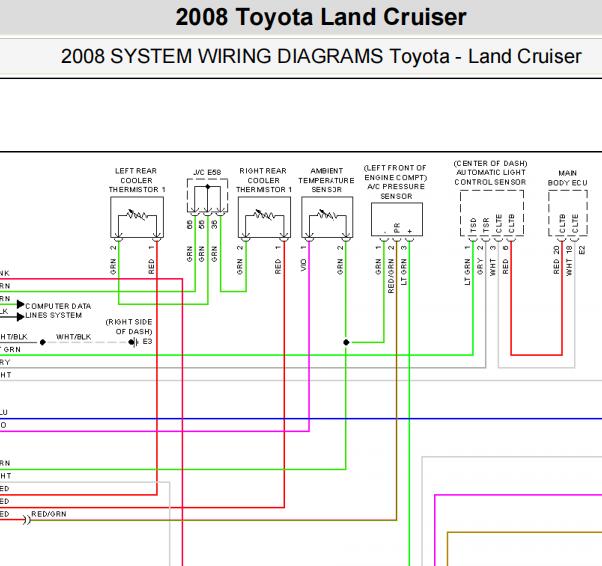Click the "38" pin number under J/C E58
The width and height of the screenshot is (602, 566).
coord(214,224)
